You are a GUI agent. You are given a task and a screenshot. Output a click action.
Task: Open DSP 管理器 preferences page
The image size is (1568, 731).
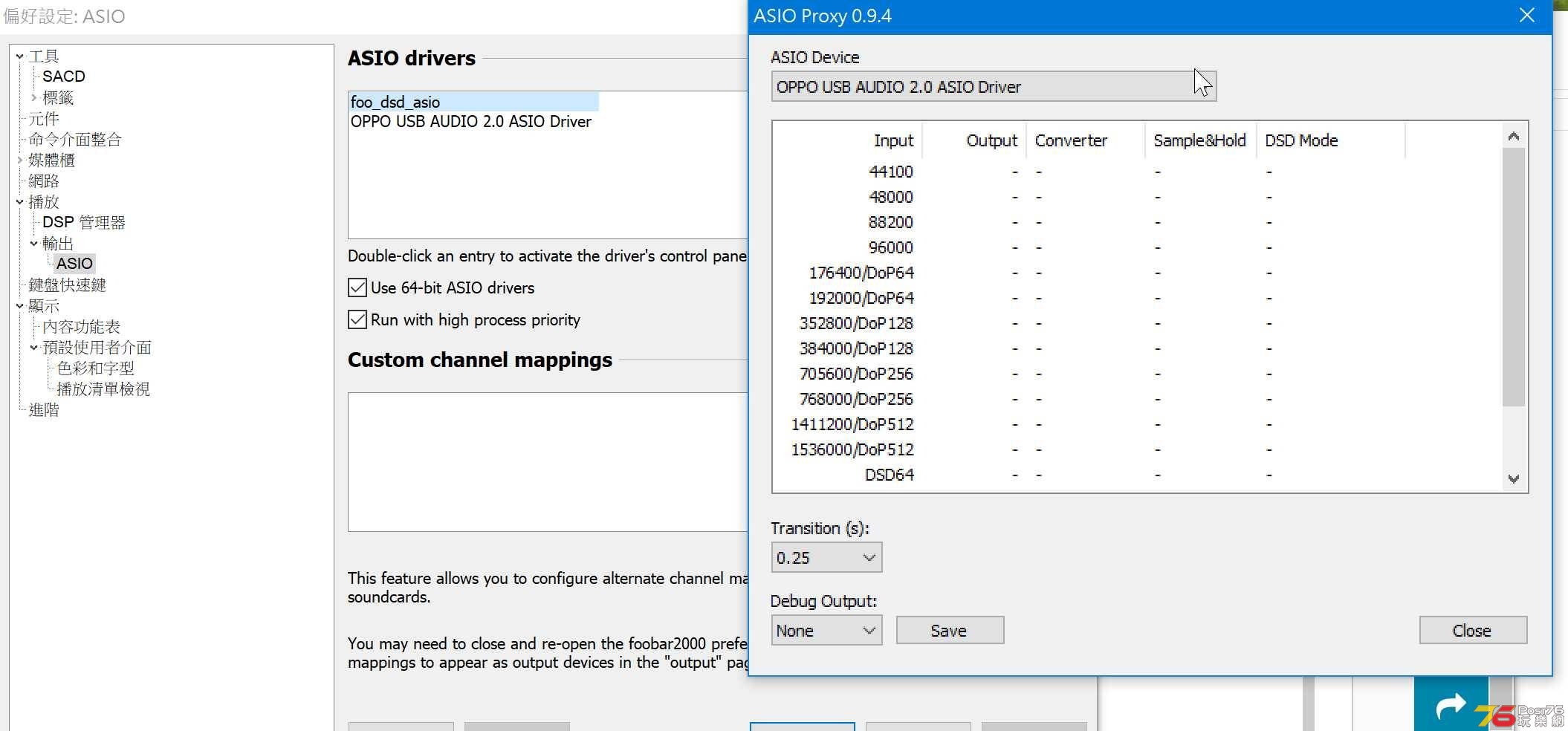click(x=84, y=222)
